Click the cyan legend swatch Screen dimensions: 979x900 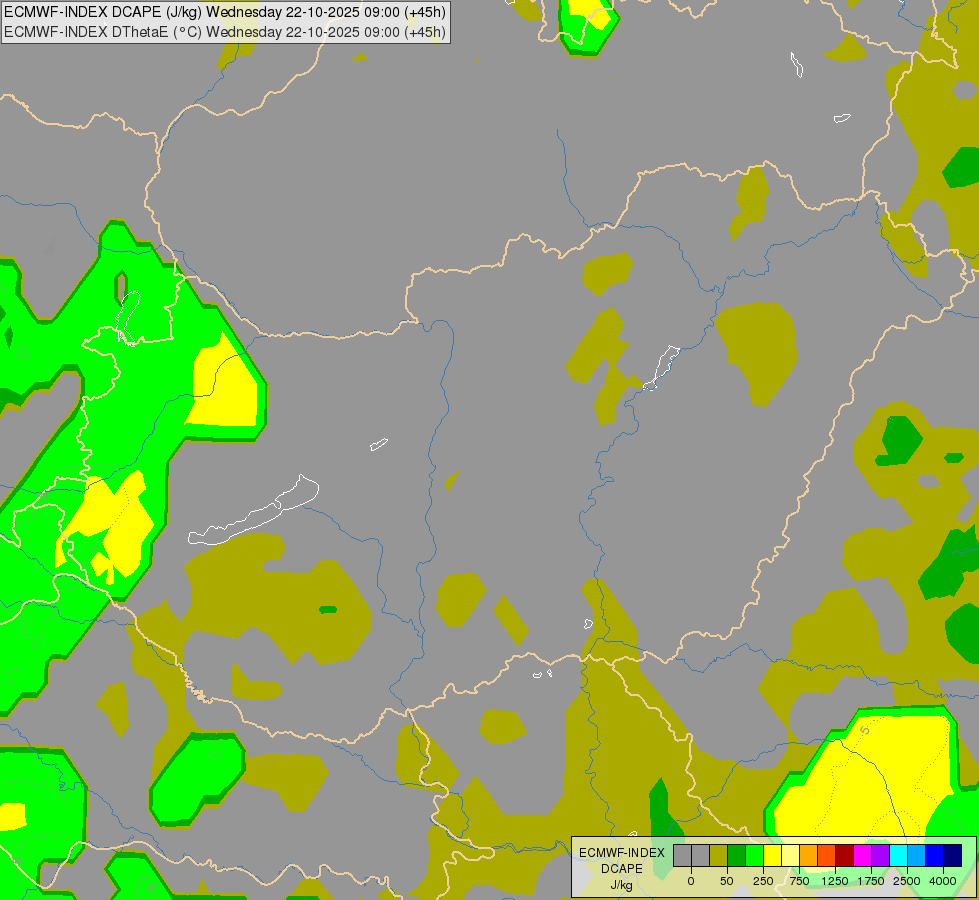click(898, 855)
